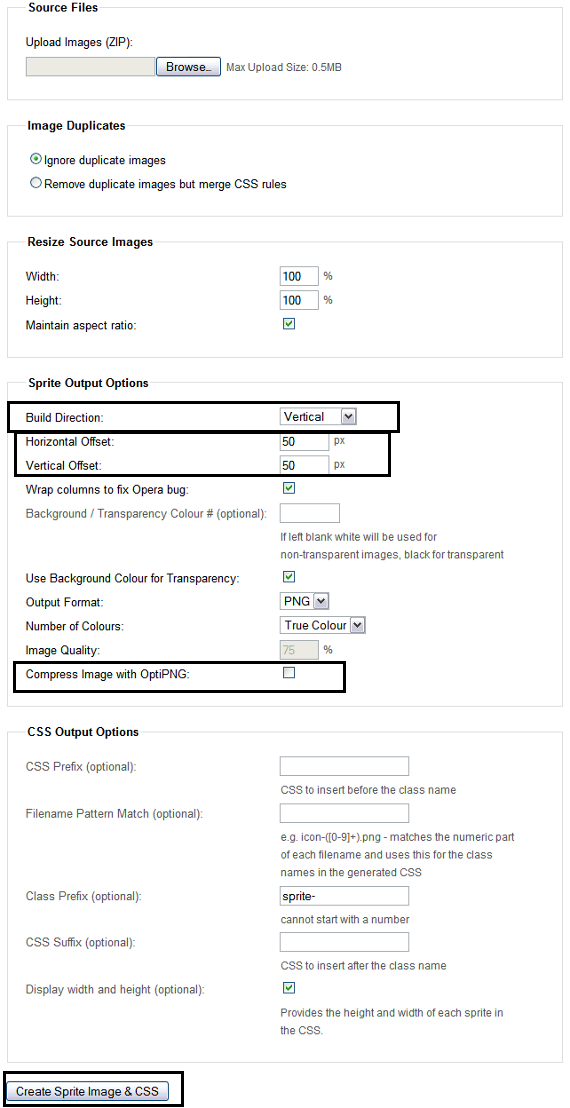Click the 'Sprite Output Options' section heading
570x1108 pixels.
coord(88,383)
